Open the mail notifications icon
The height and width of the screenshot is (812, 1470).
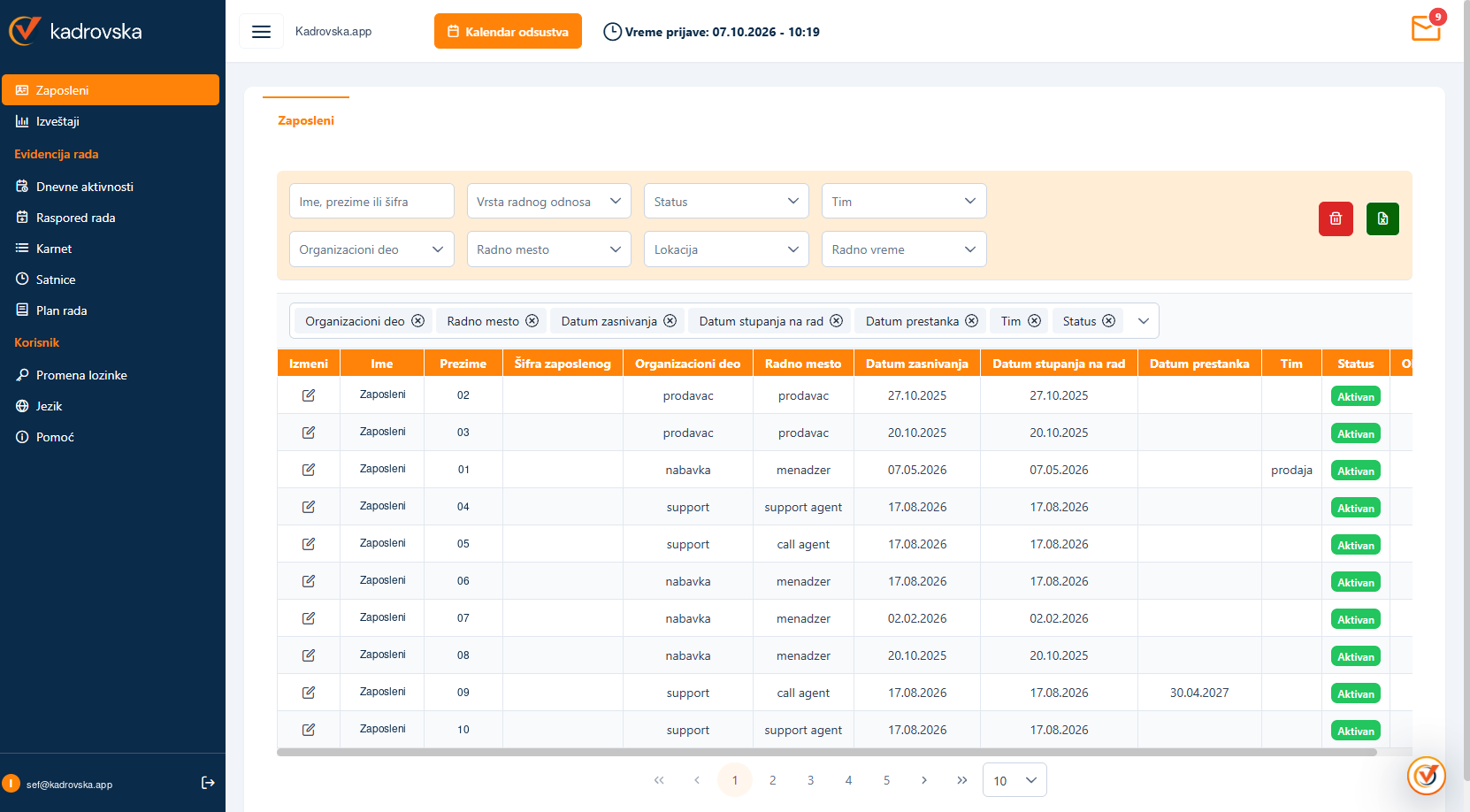point(1426,28)
